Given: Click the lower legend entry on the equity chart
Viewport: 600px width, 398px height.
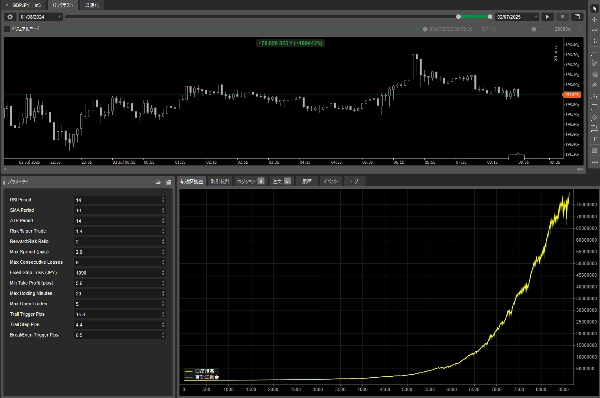Looking at the screenshot, I should (x=201, y=377).
